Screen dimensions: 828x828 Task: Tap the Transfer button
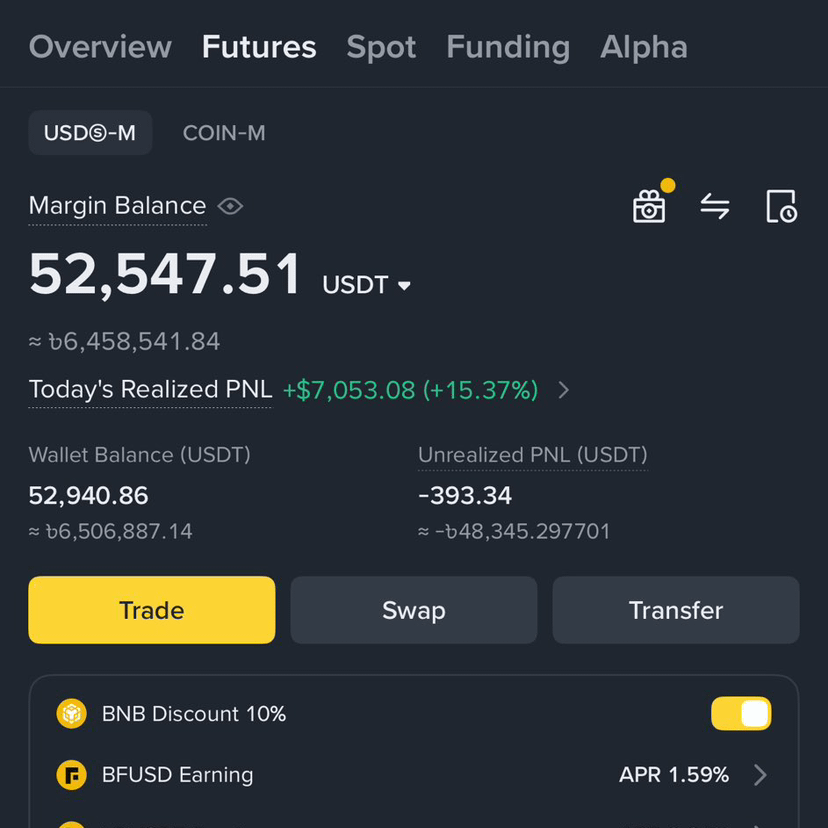click(x=676, y=610)
